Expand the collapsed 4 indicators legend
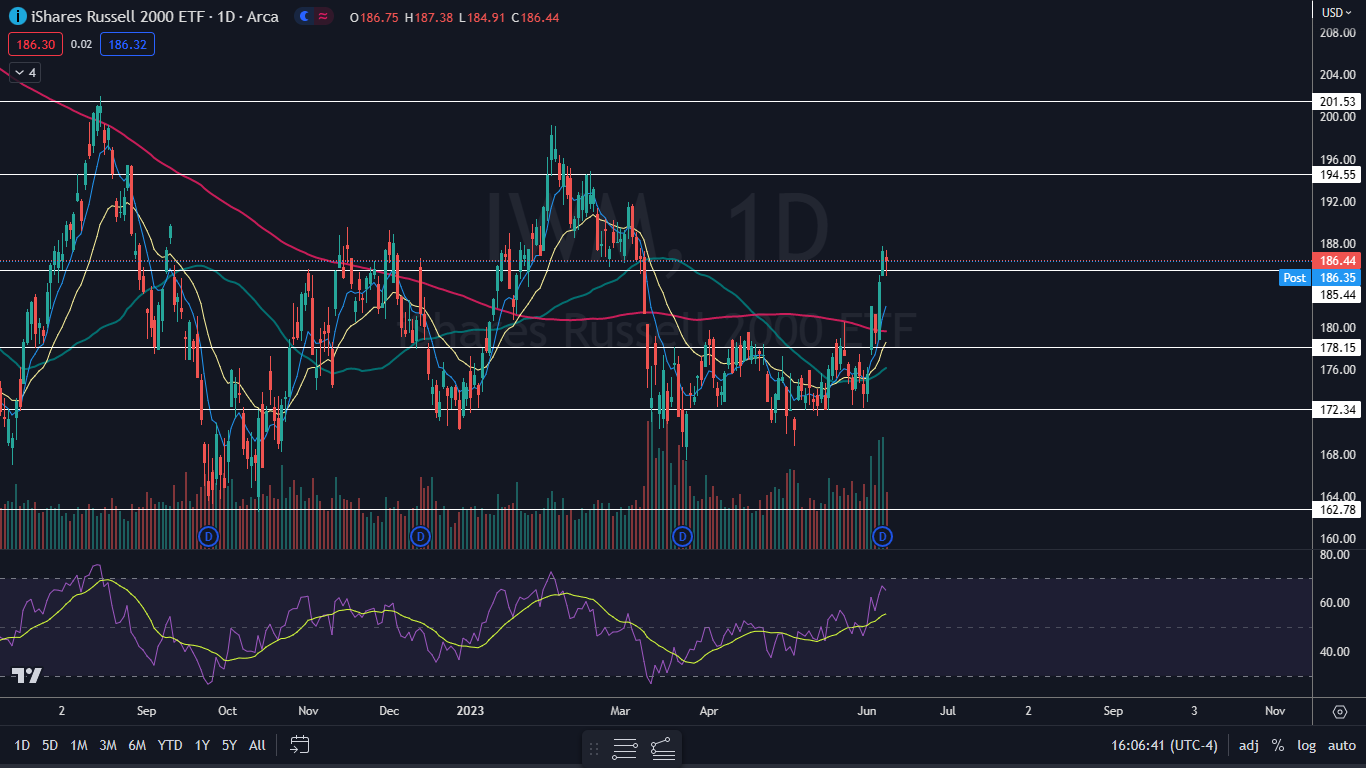 25,72
